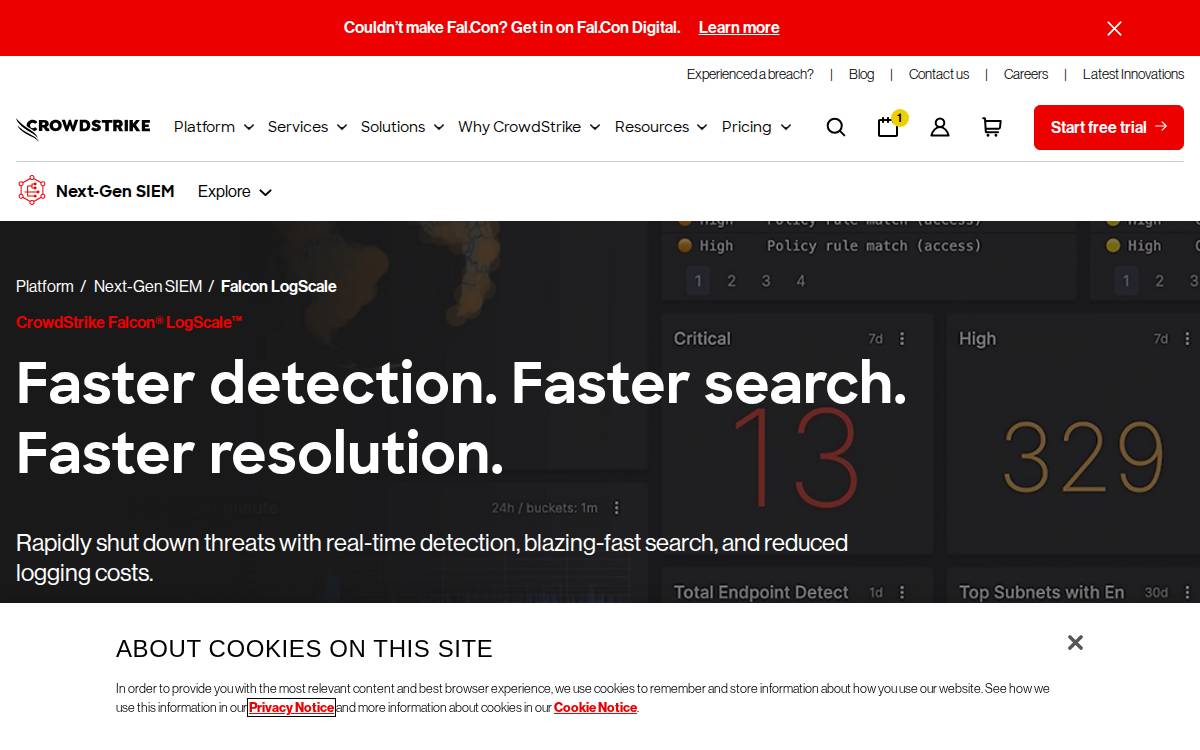This screenshot has height=750, width=1200.
Task: Click the About Cookies on This Site heading
Action: coord(304,649)
